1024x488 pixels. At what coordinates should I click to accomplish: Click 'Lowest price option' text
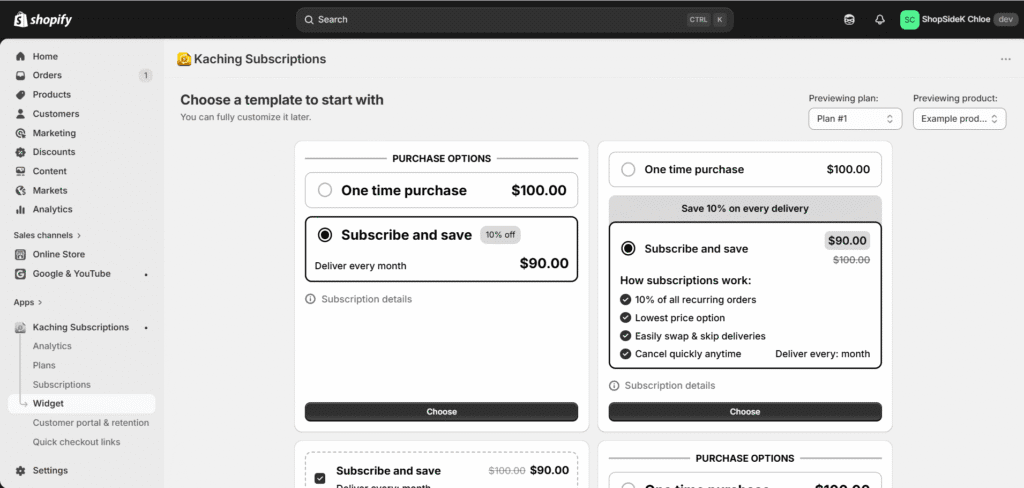click(680, 318)
